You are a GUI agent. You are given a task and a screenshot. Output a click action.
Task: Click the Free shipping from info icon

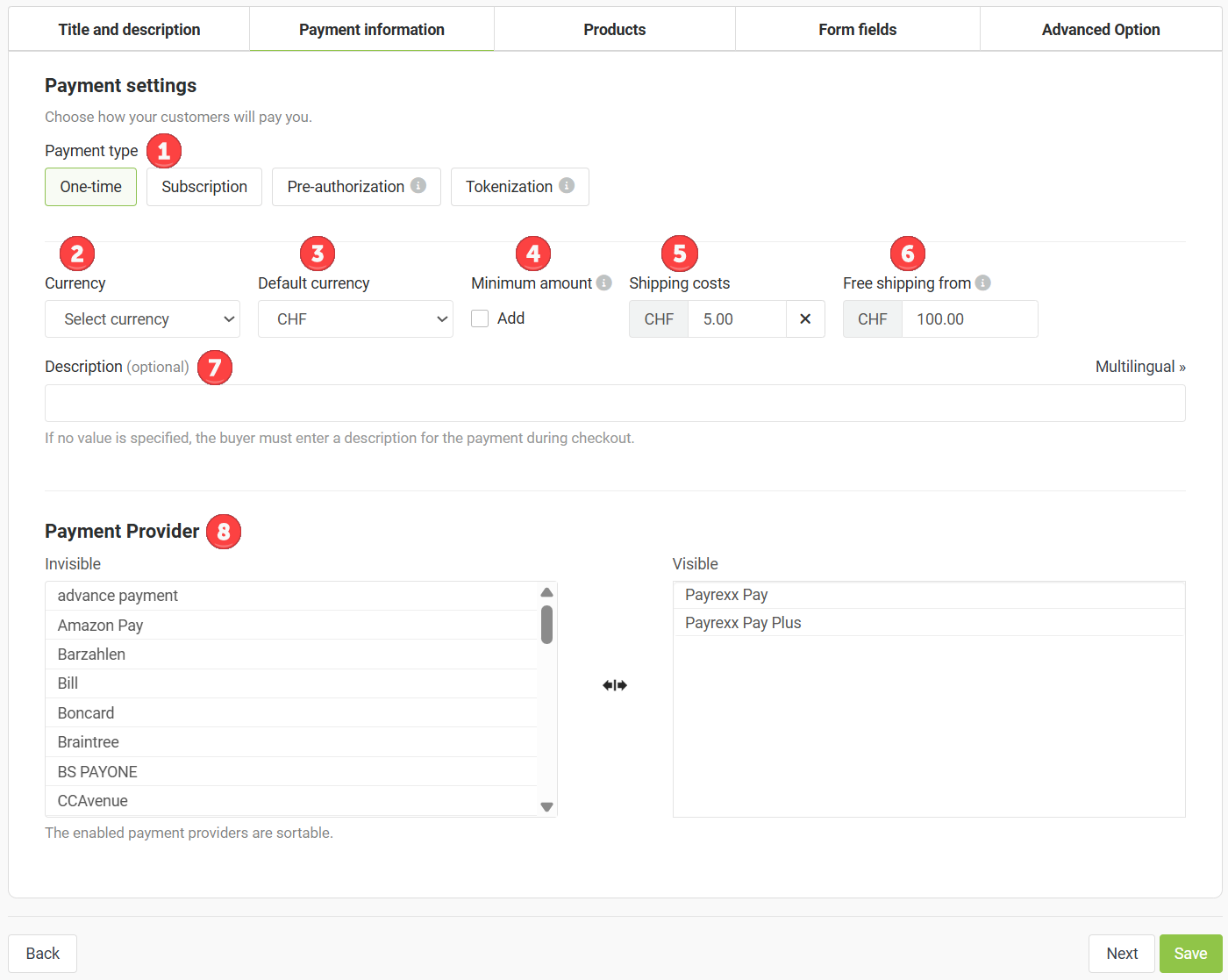[x=983, y=283]
